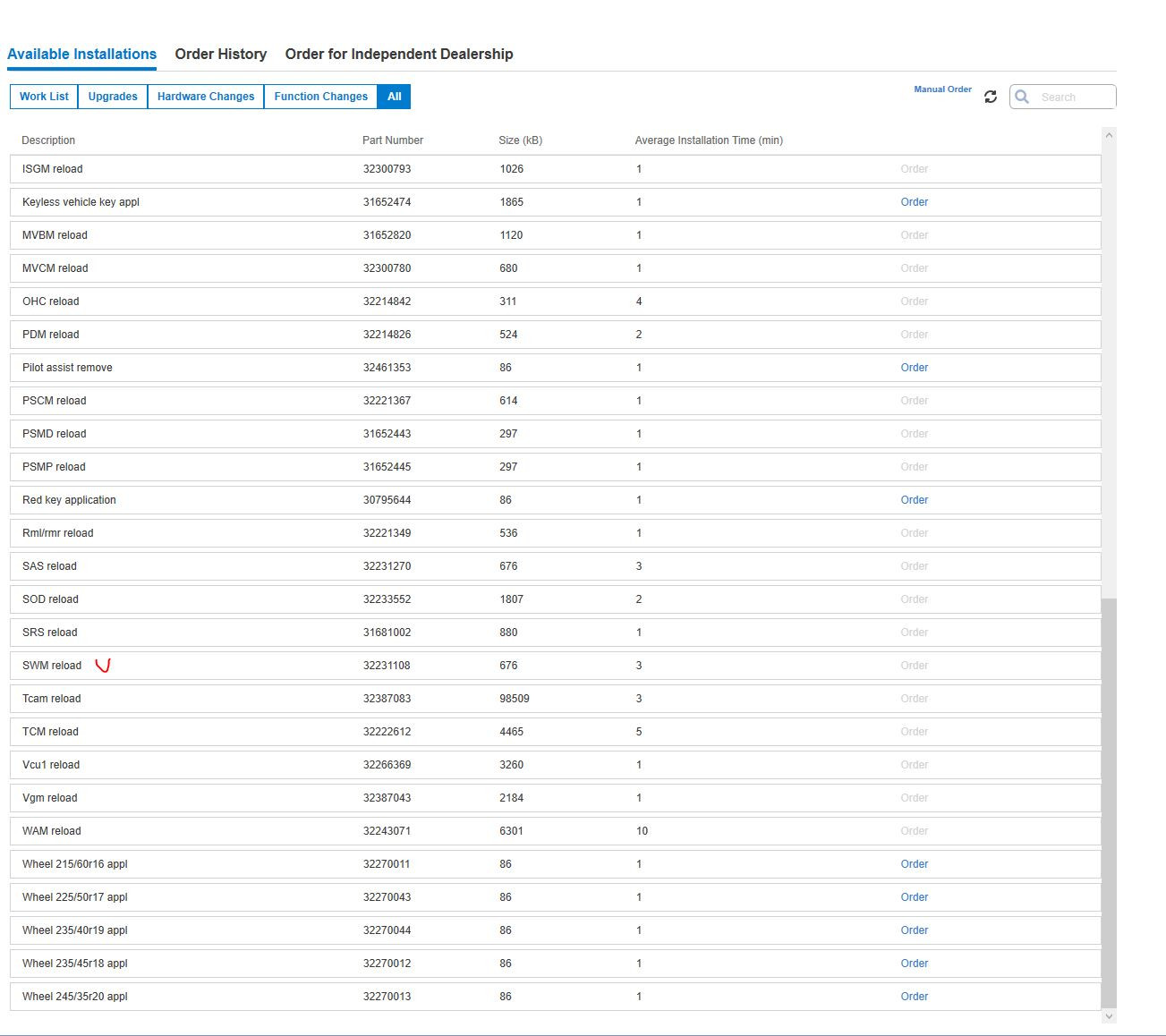Select the ISGM reload row description
1166x1036 pixels.
click(x=52, y=169)
